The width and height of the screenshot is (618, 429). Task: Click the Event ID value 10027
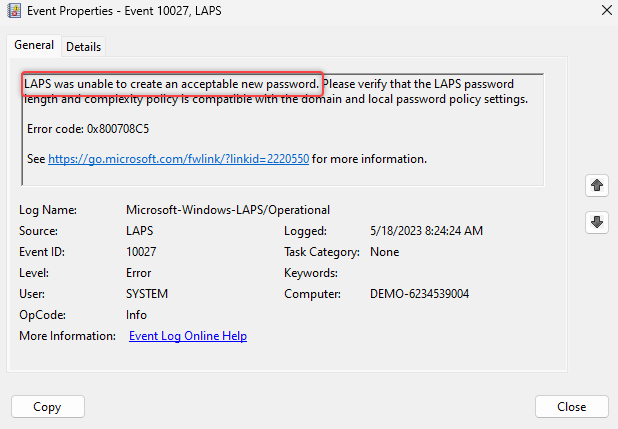(141, 252)
